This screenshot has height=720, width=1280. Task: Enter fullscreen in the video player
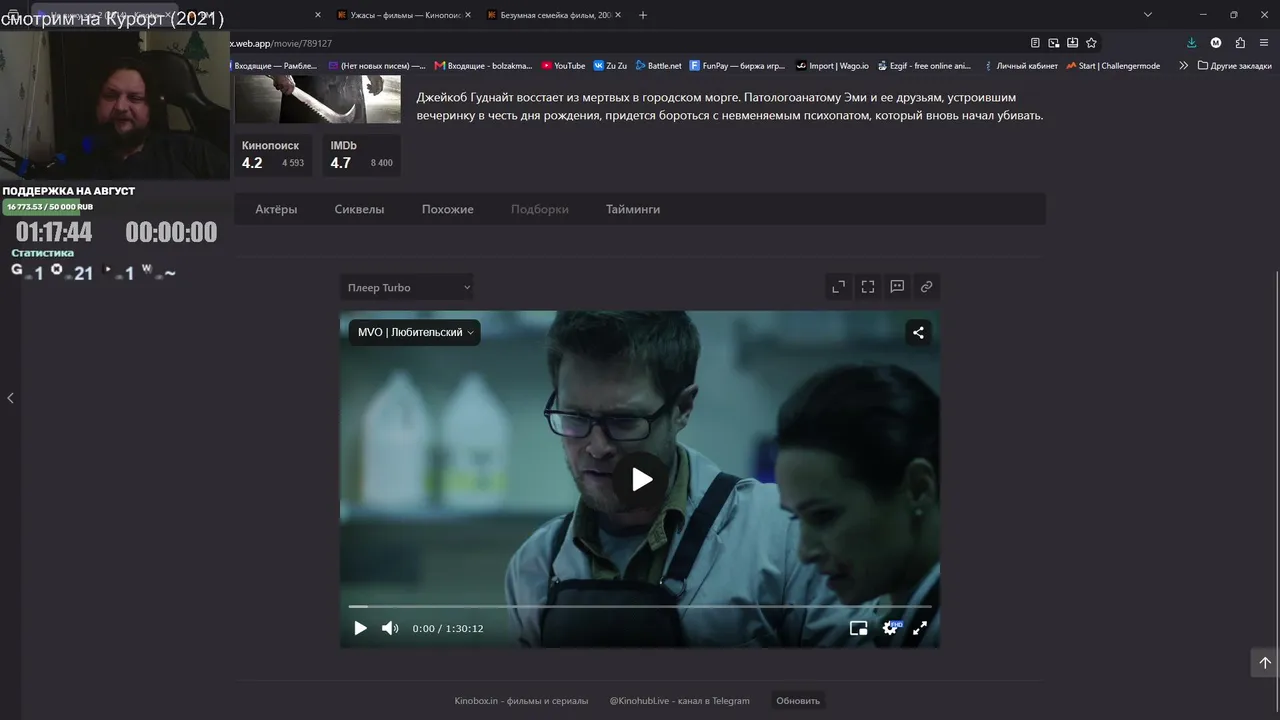point(920,628)
